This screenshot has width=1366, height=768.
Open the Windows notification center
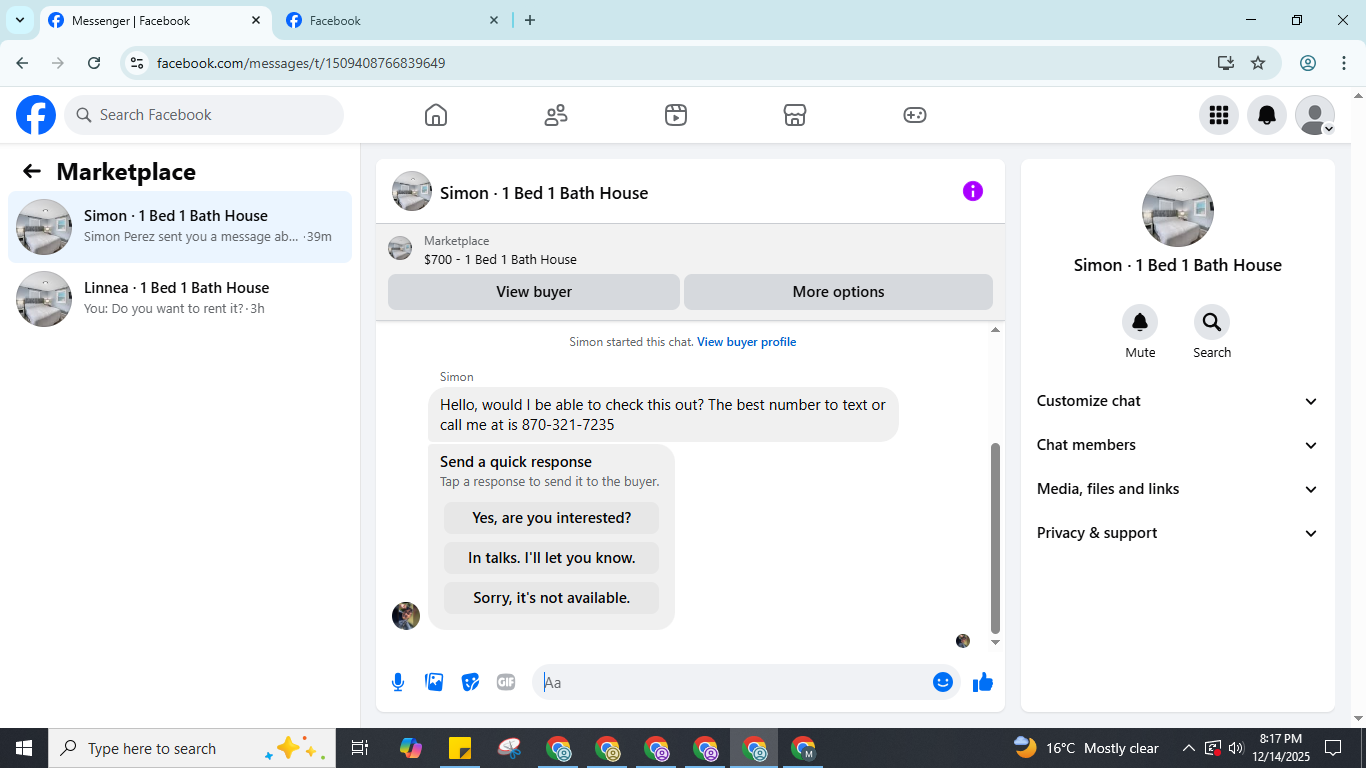1333,748
